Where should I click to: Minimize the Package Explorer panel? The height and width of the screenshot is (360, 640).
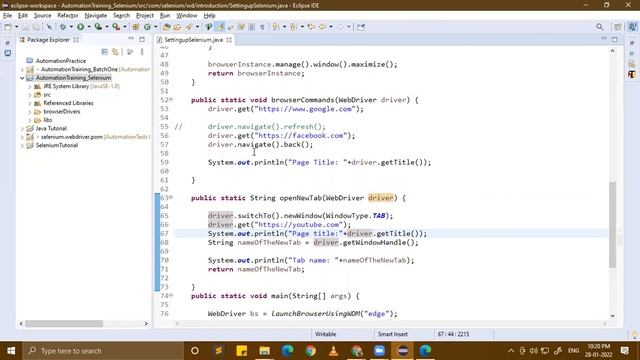coord(131,39)
